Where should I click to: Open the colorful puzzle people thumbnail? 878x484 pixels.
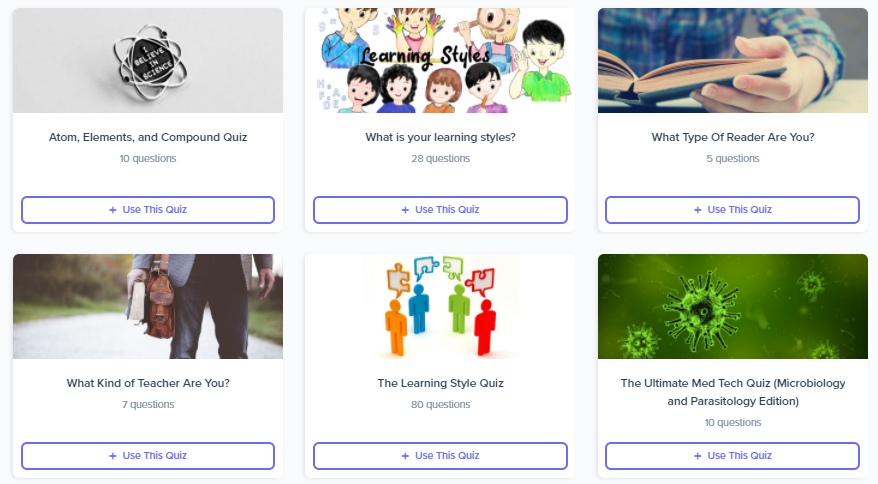(440, 306)
